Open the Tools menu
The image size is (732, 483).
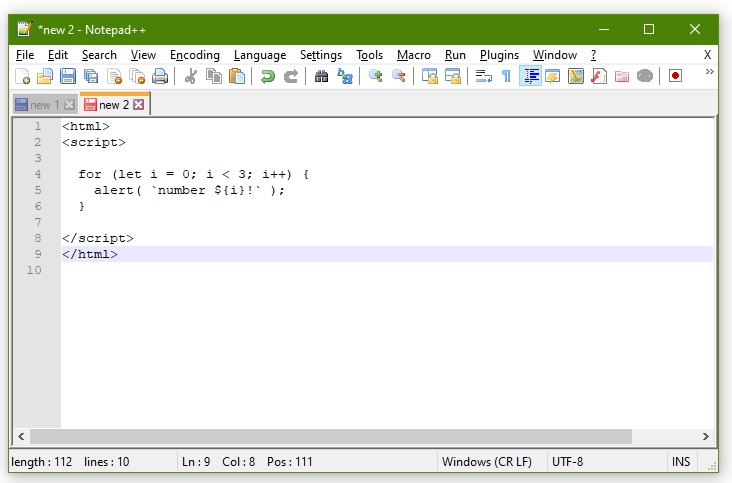(x=369, y=55)
